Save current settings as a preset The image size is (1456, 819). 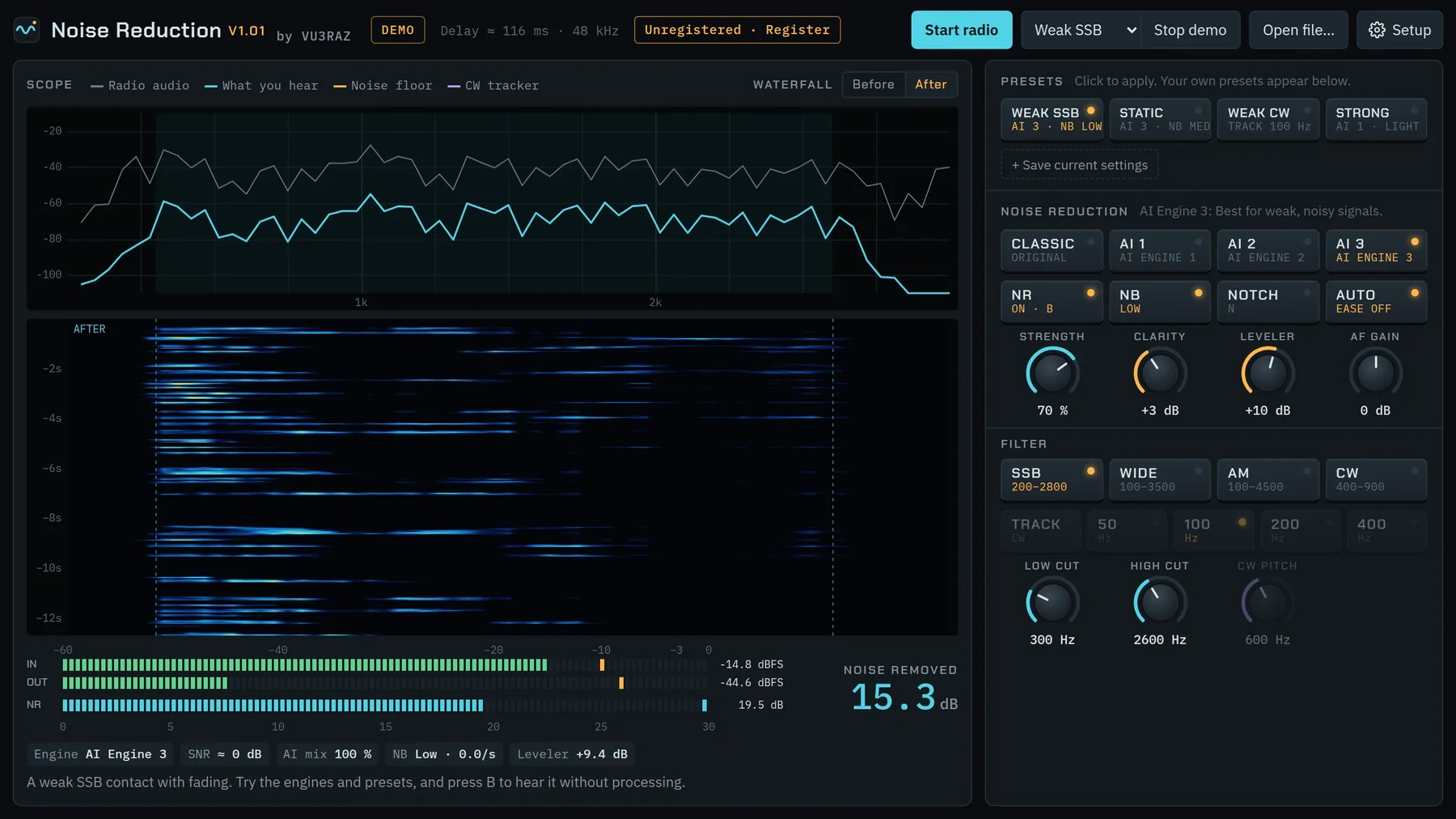1080,165
